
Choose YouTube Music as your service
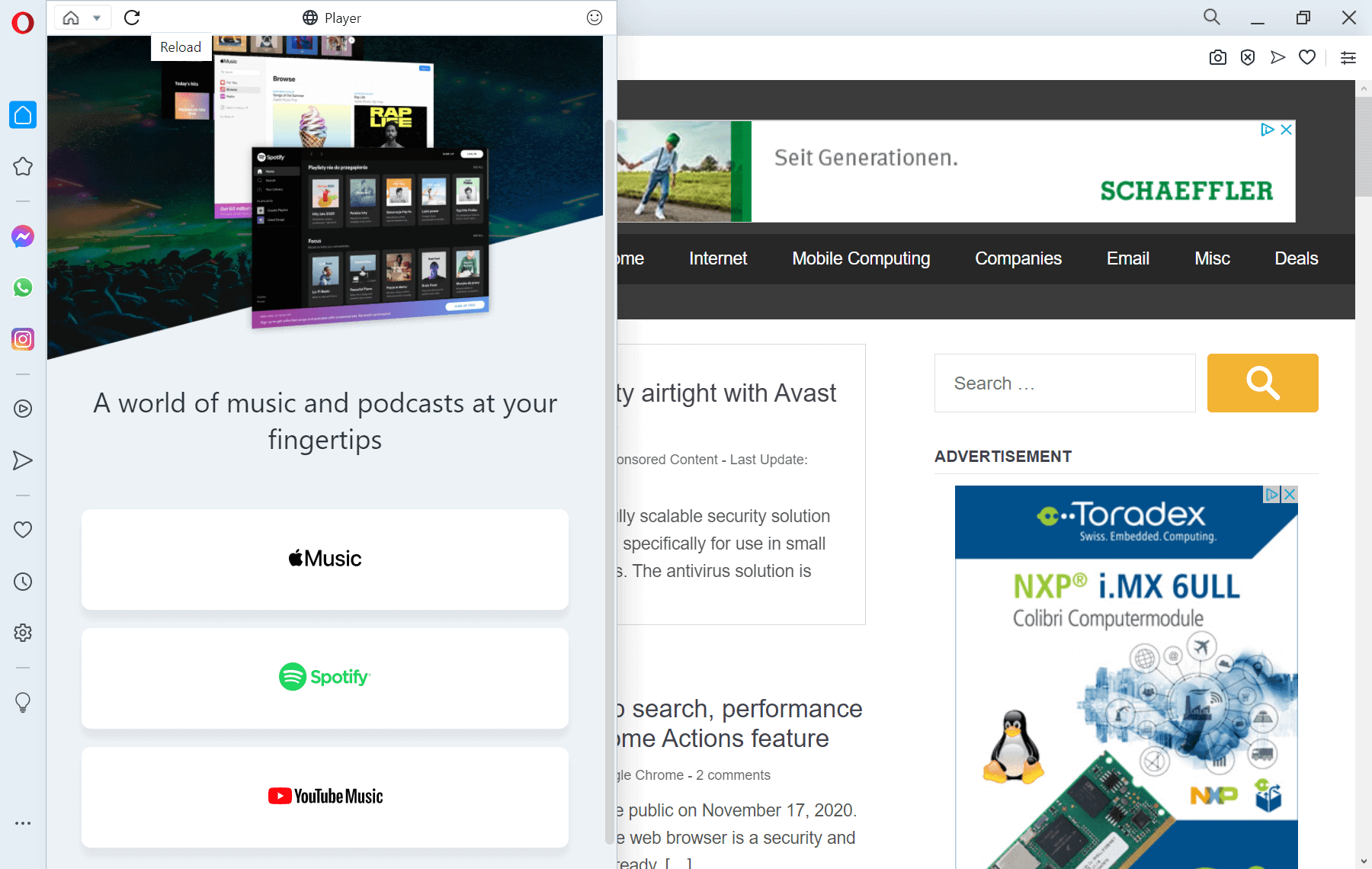point(324,797)
